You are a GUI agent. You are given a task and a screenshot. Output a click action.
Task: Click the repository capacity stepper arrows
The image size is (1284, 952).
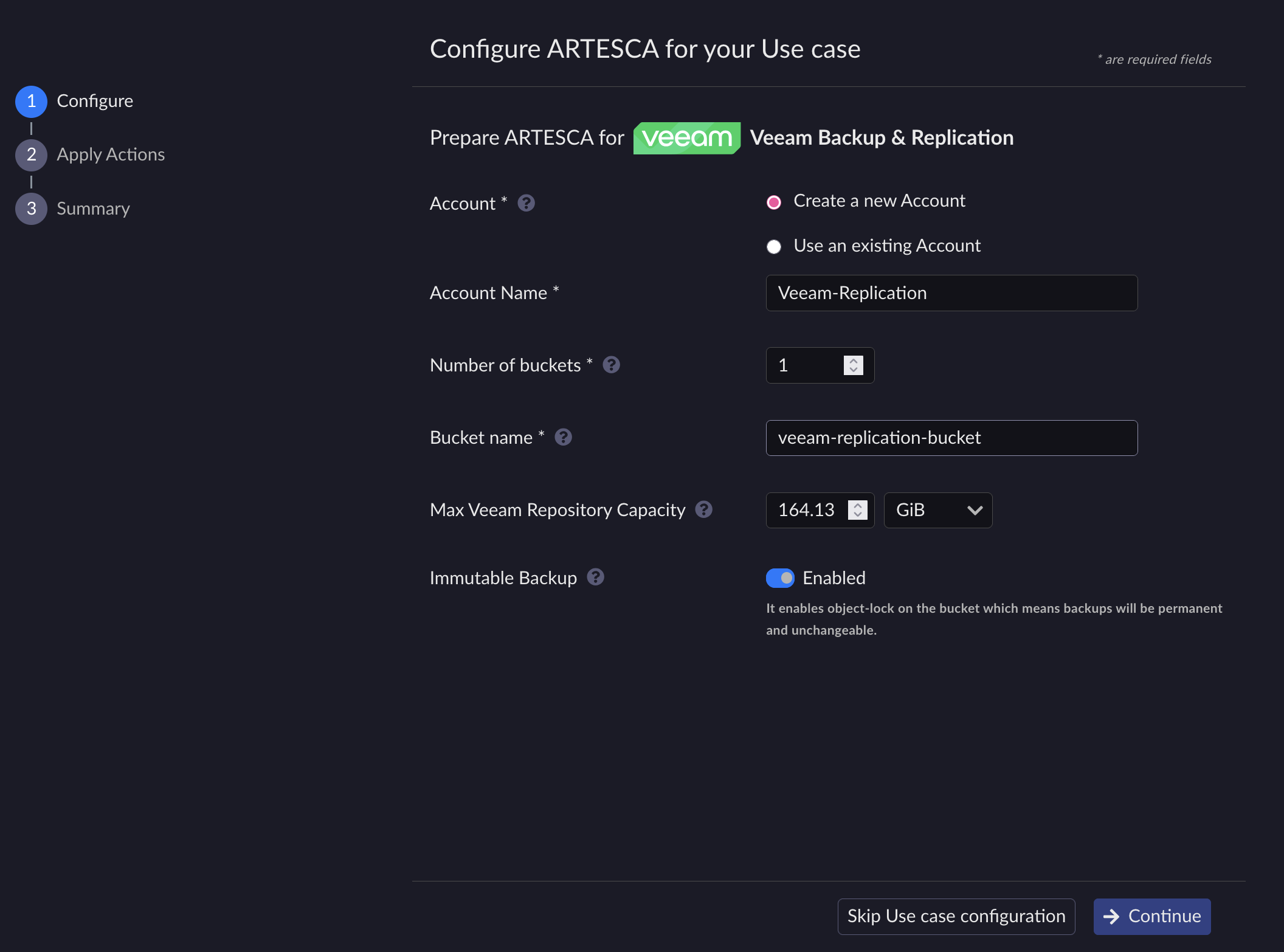coord(858,510)
